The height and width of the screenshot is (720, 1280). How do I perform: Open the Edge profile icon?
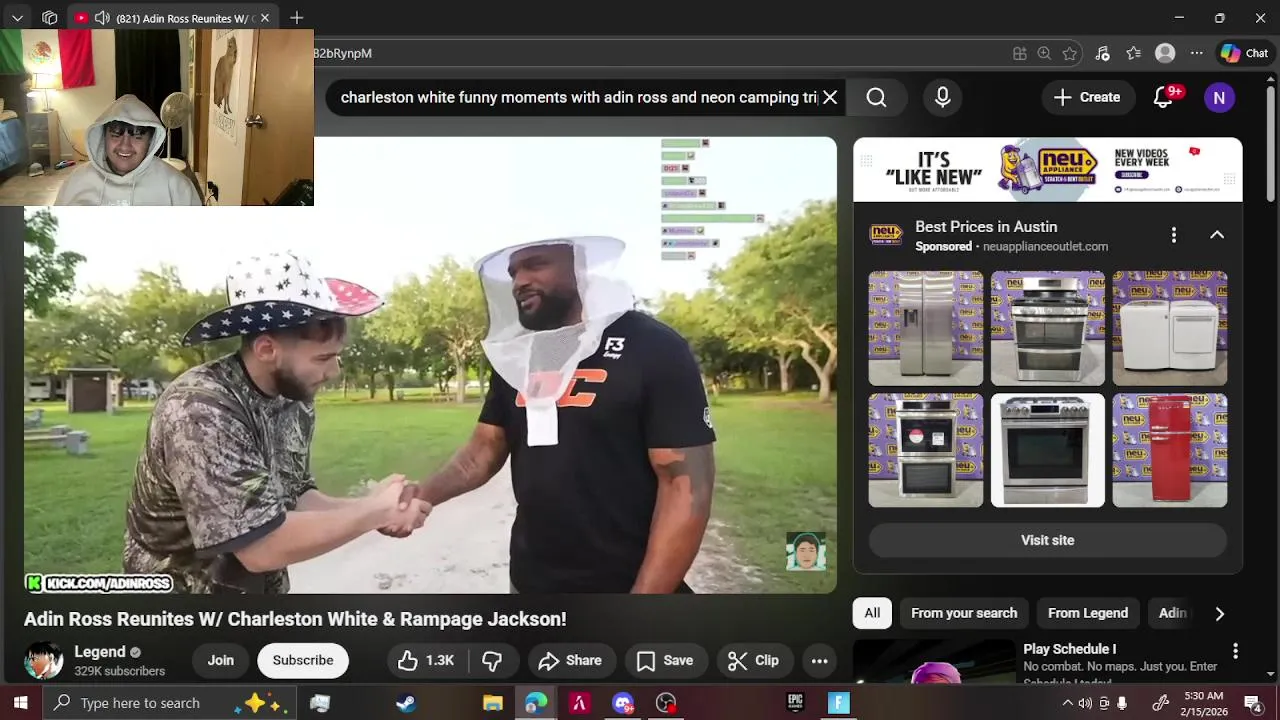click(x=1165, y=53)
